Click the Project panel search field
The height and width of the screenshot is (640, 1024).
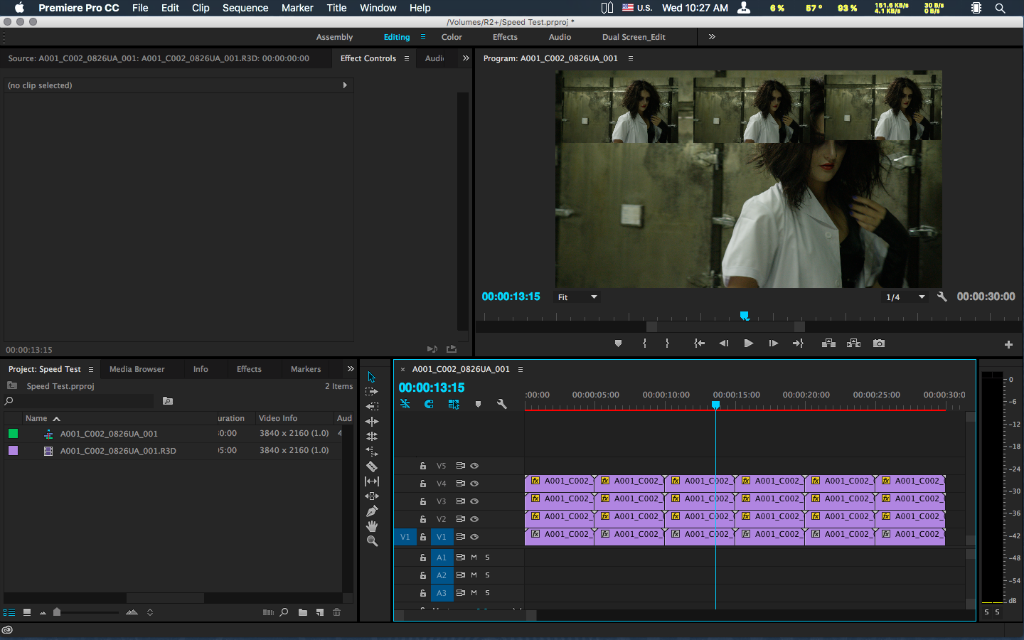point(78,401)
